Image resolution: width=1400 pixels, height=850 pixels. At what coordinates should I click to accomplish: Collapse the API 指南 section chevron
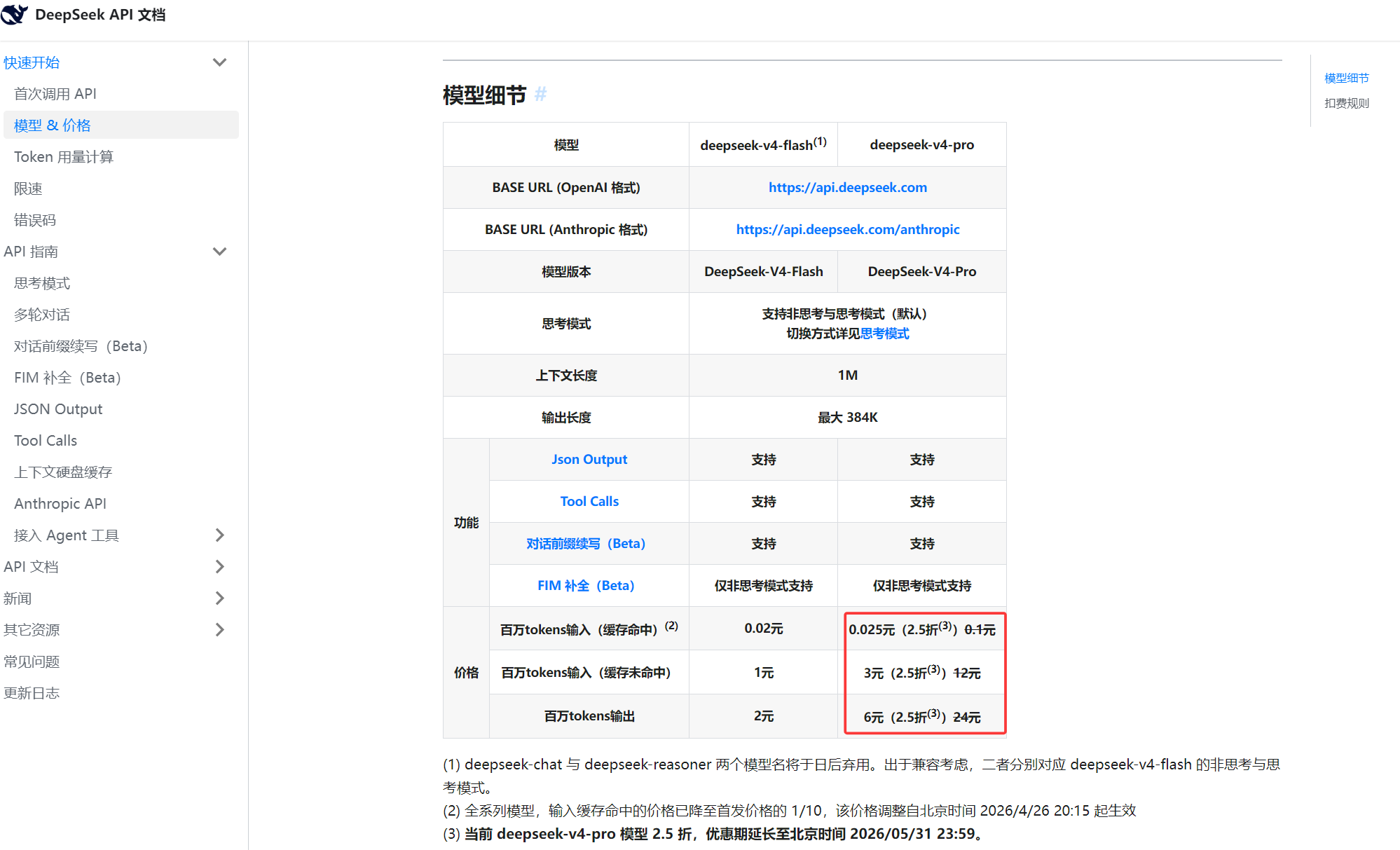(x=220, y=252)
